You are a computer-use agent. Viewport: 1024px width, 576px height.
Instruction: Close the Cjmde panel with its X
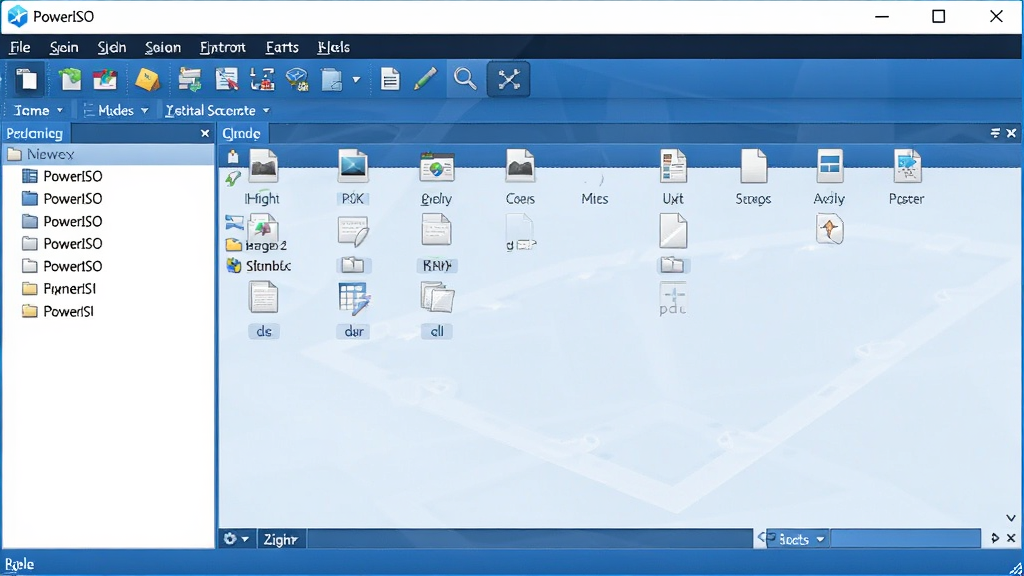(x=1011, y=133)
